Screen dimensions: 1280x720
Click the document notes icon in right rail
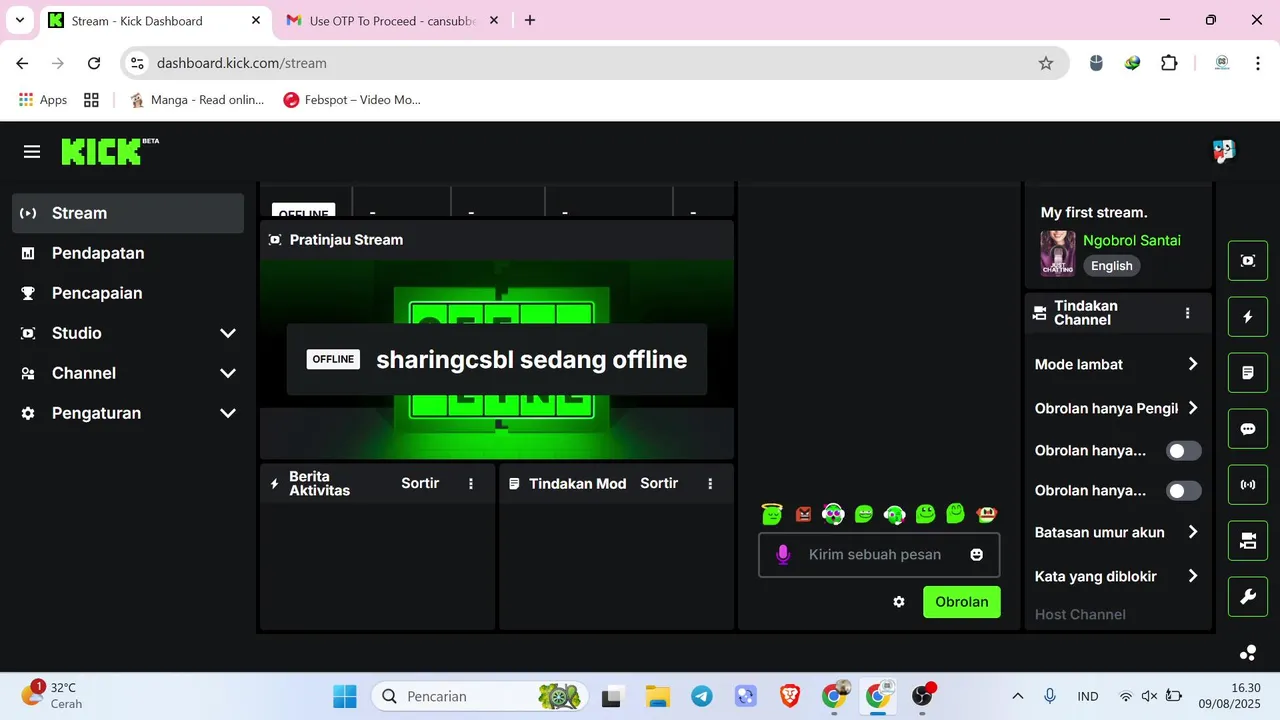tap(1248, 373)
